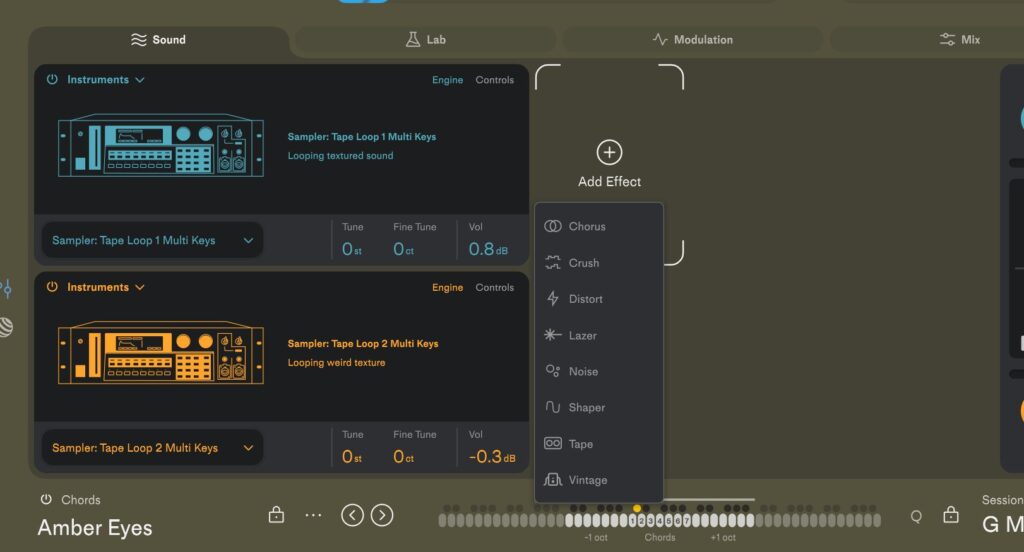
Task: Open Controls for the blue sampler layer
Action: pos(494,80)
